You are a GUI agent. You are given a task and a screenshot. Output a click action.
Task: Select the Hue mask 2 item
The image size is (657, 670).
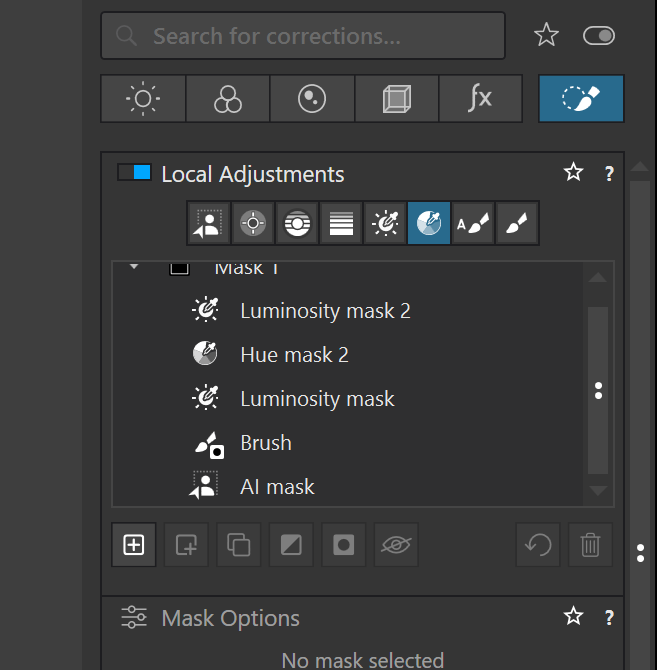coord(294,355)
